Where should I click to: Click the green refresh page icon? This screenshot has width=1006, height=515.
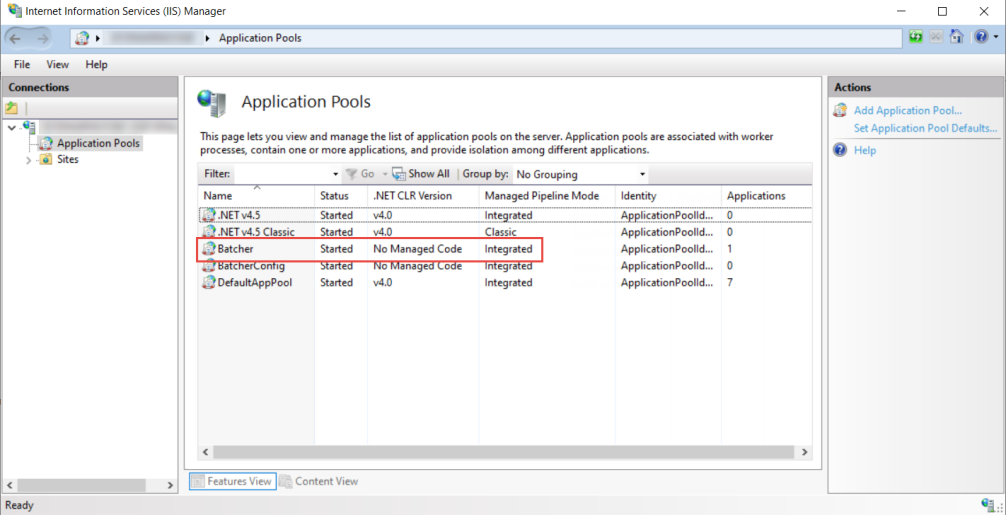[x=916, y=37]
